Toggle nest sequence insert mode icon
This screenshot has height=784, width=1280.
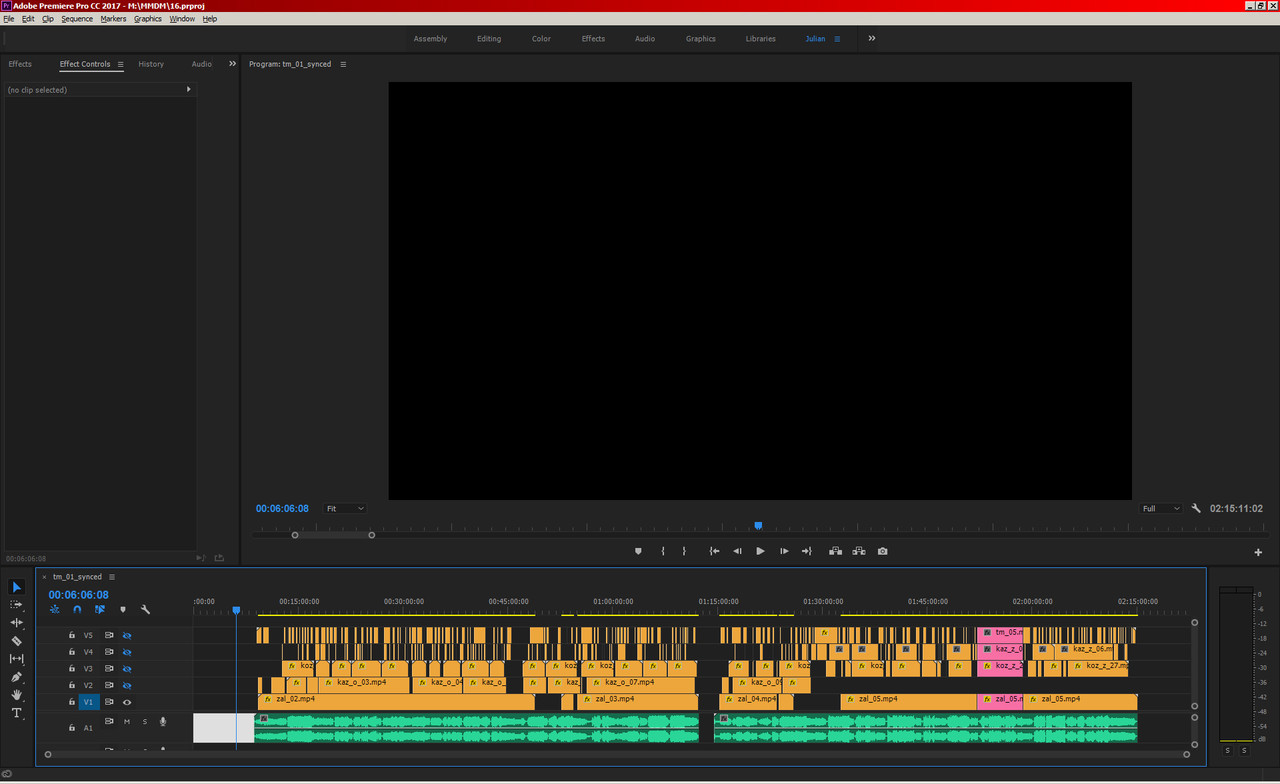point(54,609)
